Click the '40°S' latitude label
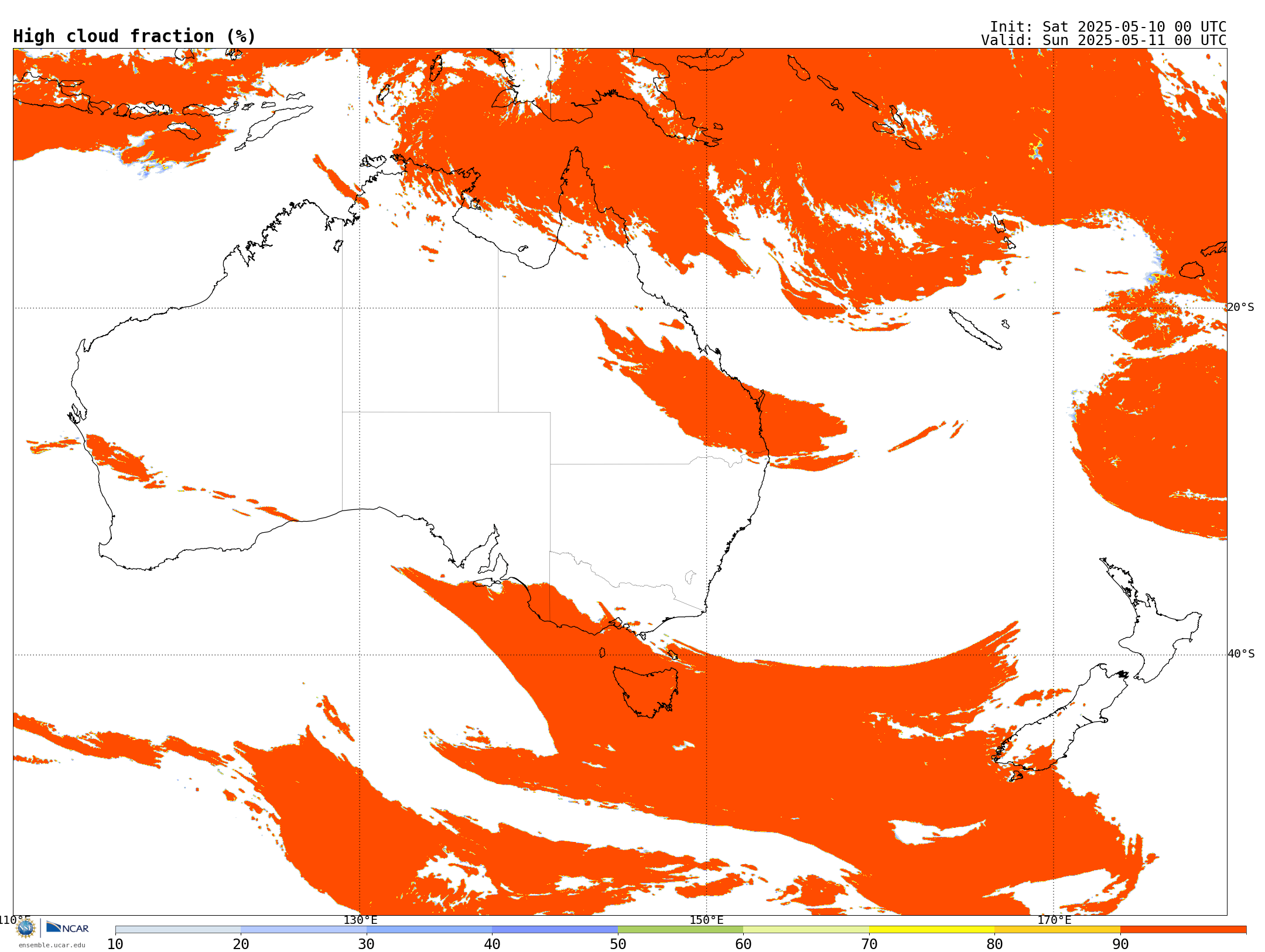This screenshot has width=1265, height=952. click(x=1241, y=654)
